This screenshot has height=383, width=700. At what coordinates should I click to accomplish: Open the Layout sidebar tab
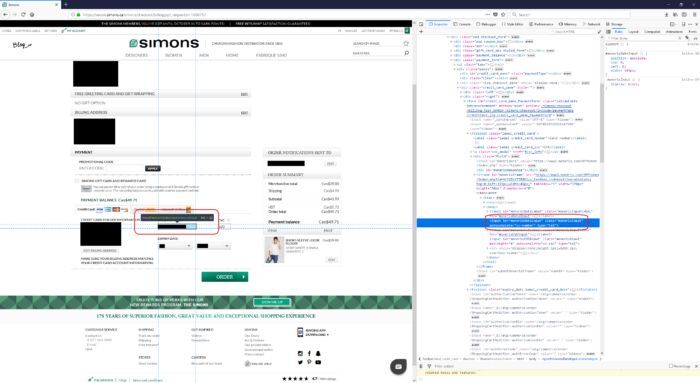click(633, 32)
